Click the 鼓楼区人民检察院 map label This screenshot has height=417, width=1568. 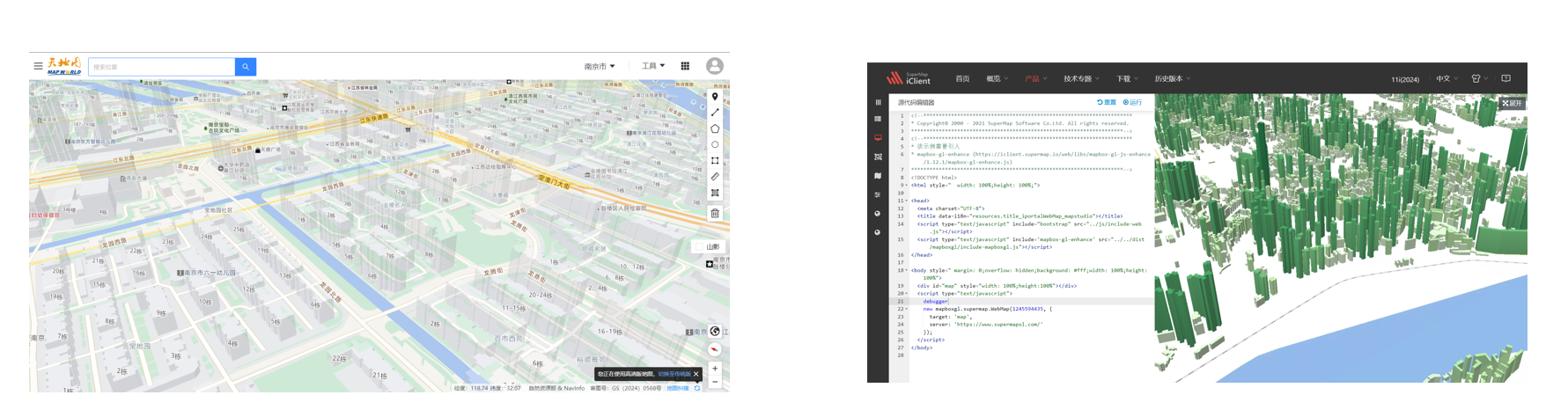(622, 208)
